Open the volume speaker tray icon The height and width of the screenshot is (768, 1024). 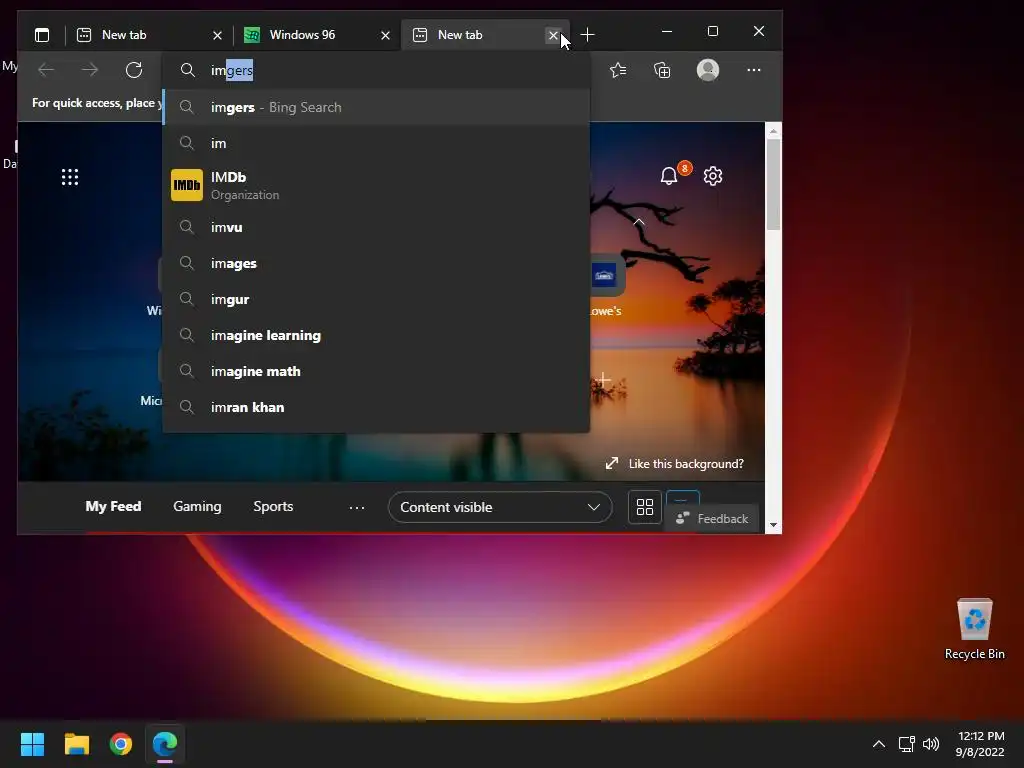tap(931, 744)
